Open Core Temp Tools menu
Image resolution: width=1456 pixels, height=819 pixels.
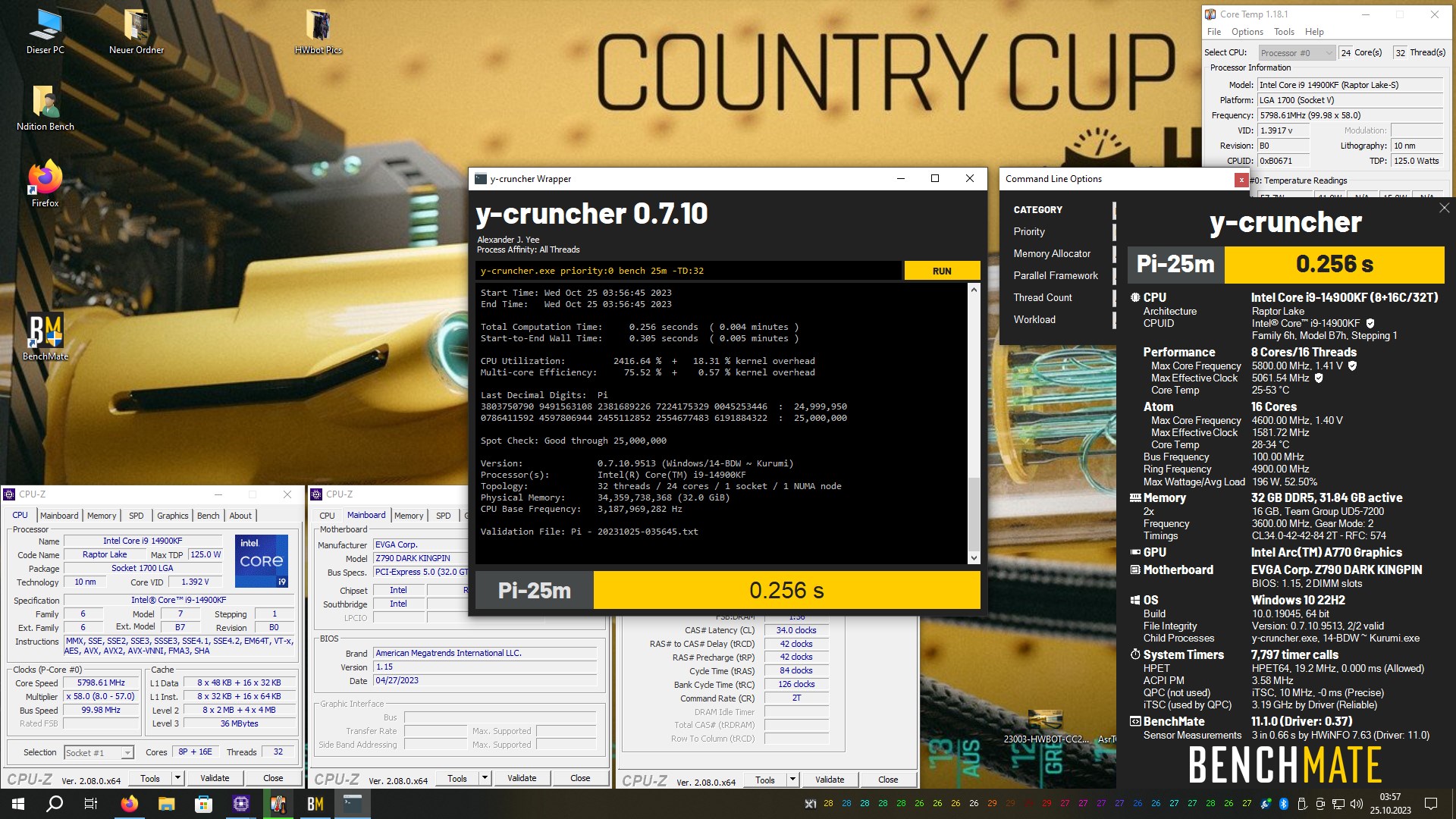tap(1284, 32)
